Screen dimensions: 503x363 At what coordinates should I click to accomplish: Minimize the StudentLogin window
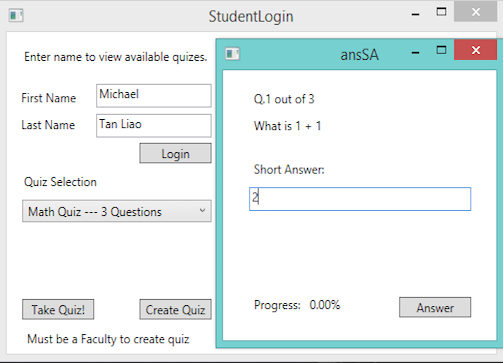pos(415,14)
